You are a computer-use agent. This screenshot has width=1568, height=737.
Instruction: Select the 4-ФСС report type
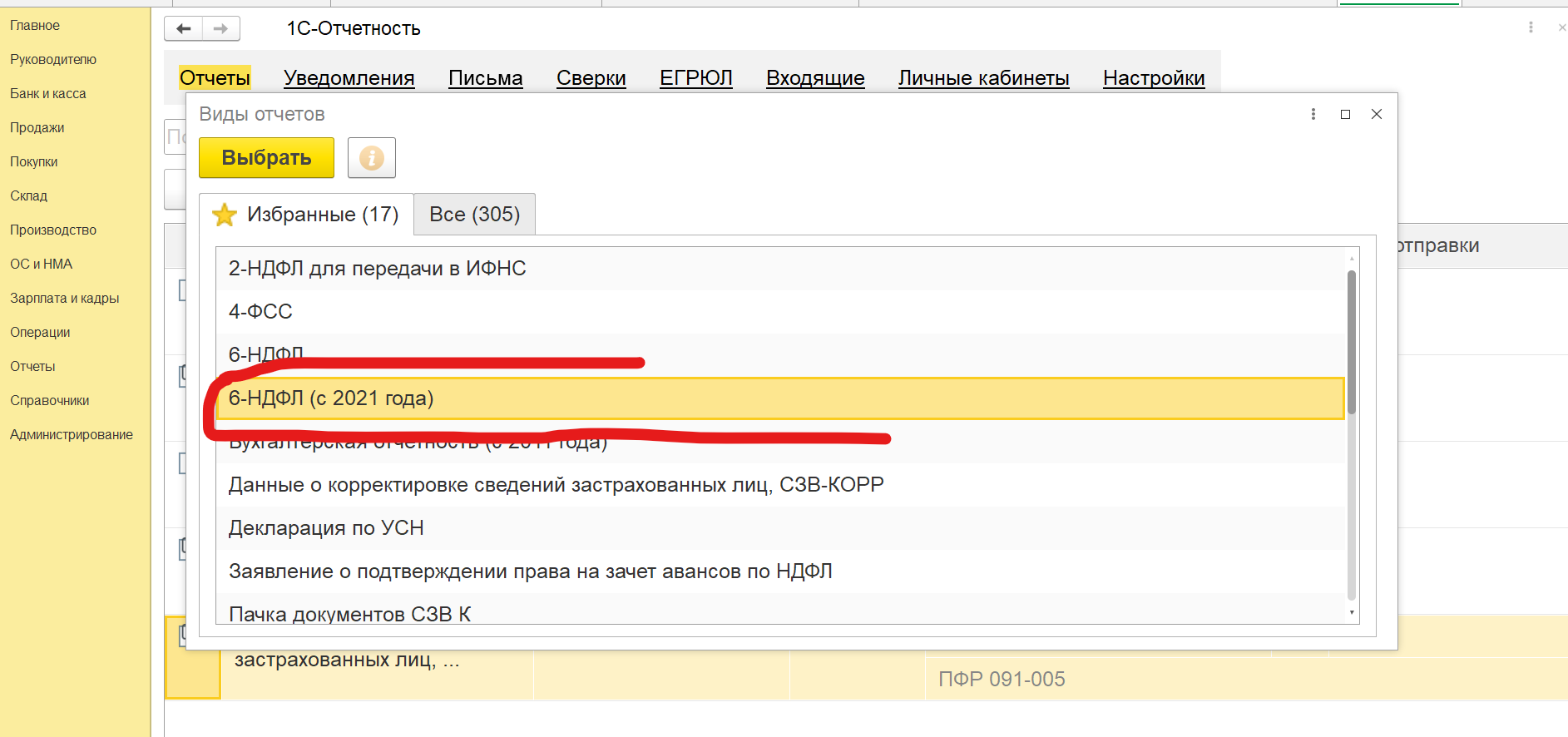780,312
